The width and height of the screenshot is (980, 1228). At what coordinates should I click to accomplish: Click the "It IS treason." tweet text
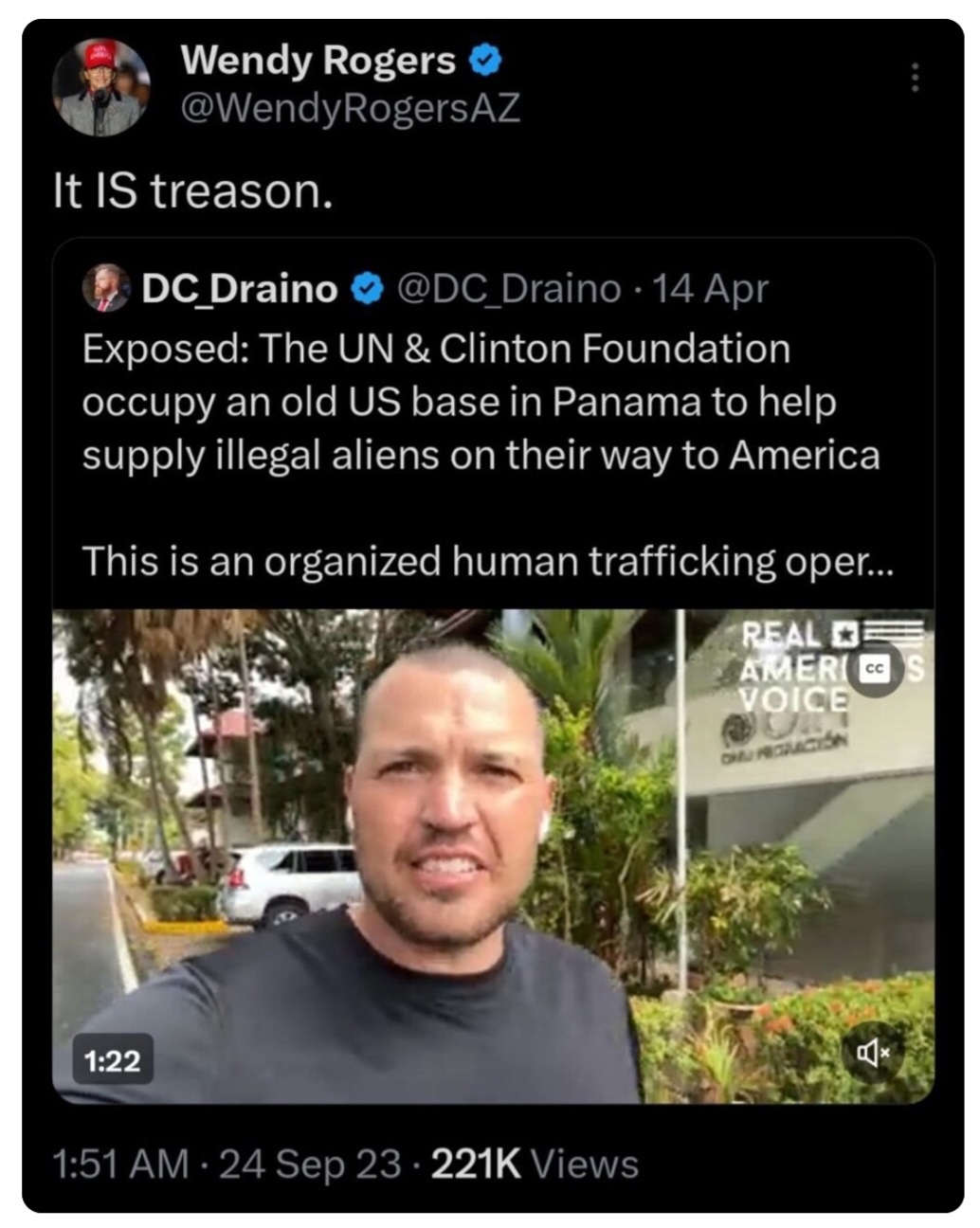193,190
